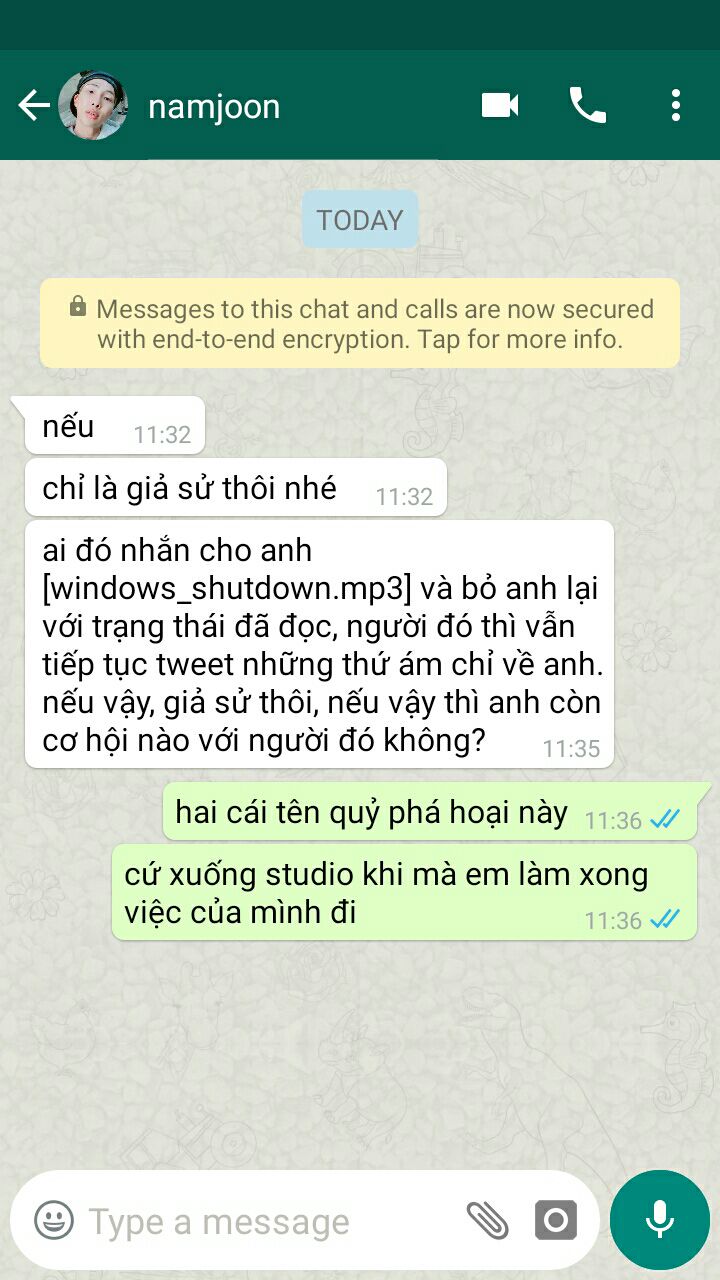The height and width of the screenshot is (1280, 720).
Task: Tap the microphone voice message button
Action: click(x=659, y=1219)
